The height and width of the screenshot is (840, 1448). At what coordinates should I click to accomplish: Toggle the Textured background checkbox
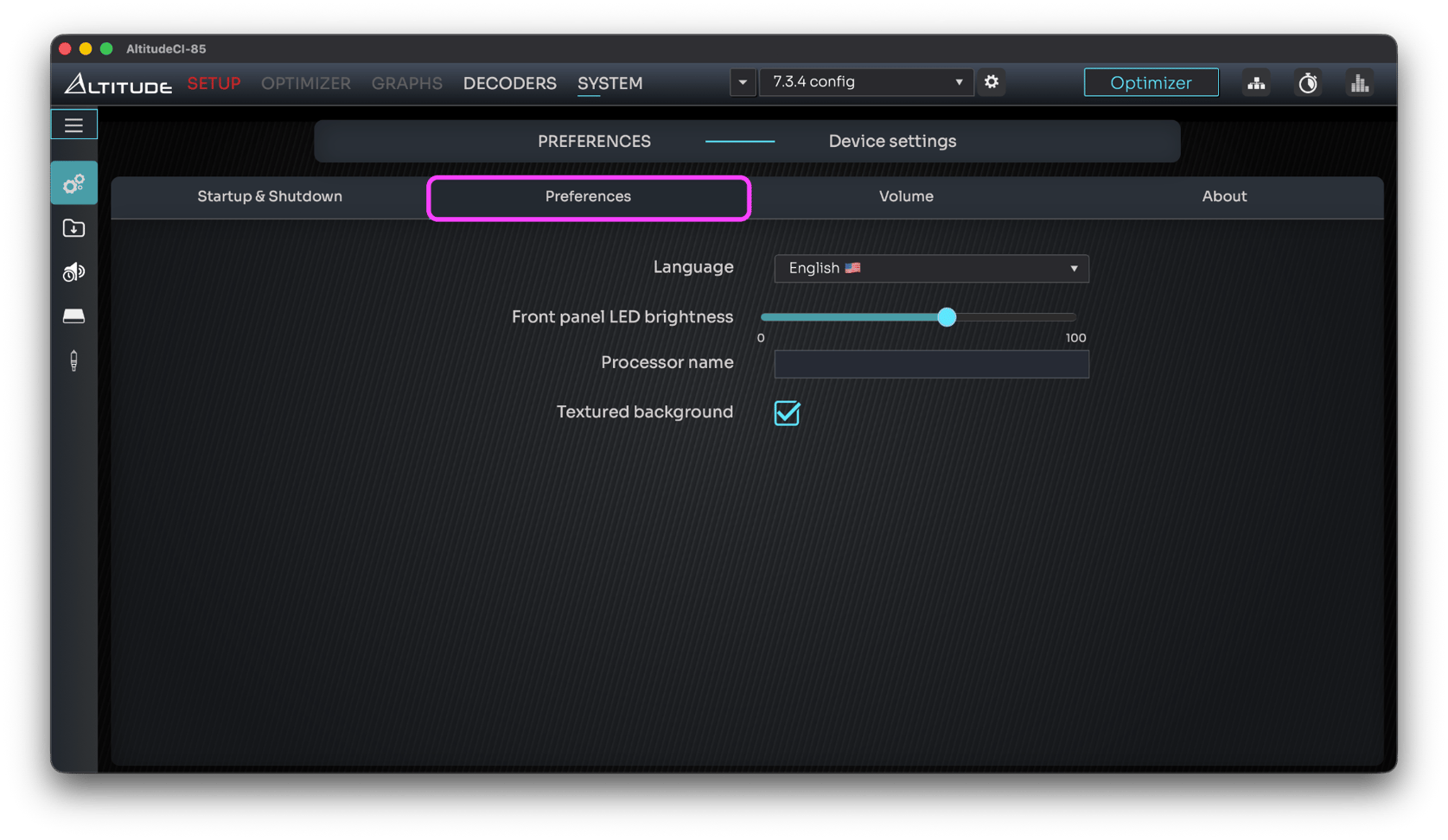pos(787,413)
